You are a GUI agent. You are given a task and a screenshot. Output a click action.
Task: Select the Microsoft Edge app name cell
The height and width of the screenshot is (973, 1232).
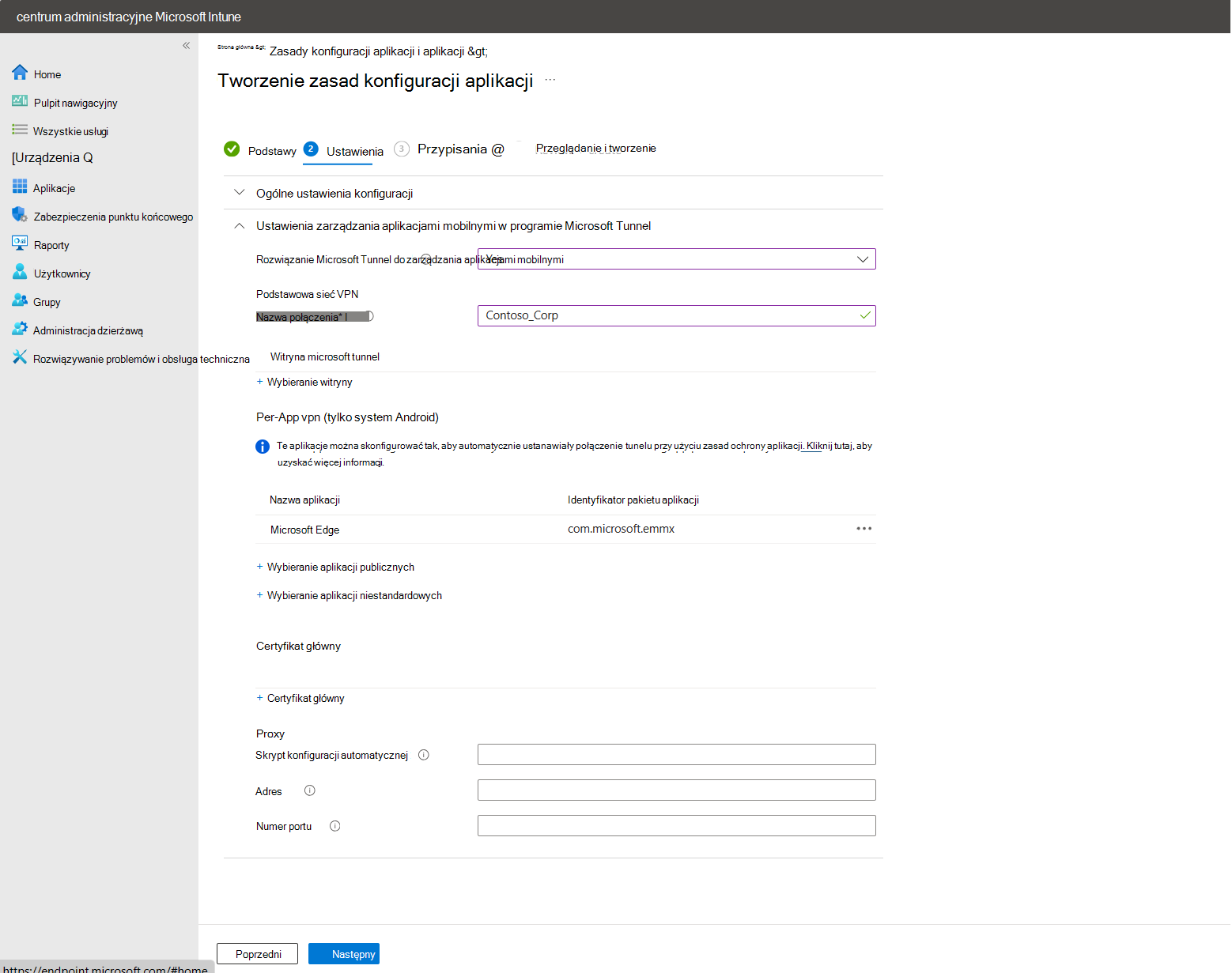[304, 530]
